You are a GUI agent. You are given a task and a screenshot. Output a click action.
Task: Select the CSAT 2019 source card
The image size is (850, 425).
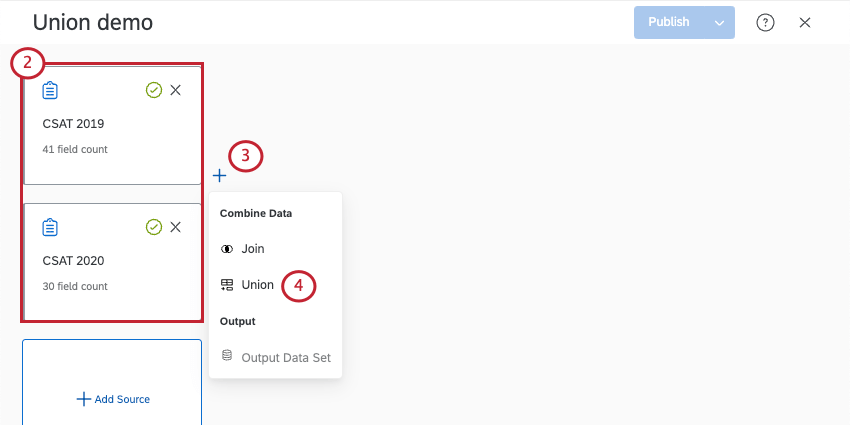pyautogui.click(x=112, y=135)
